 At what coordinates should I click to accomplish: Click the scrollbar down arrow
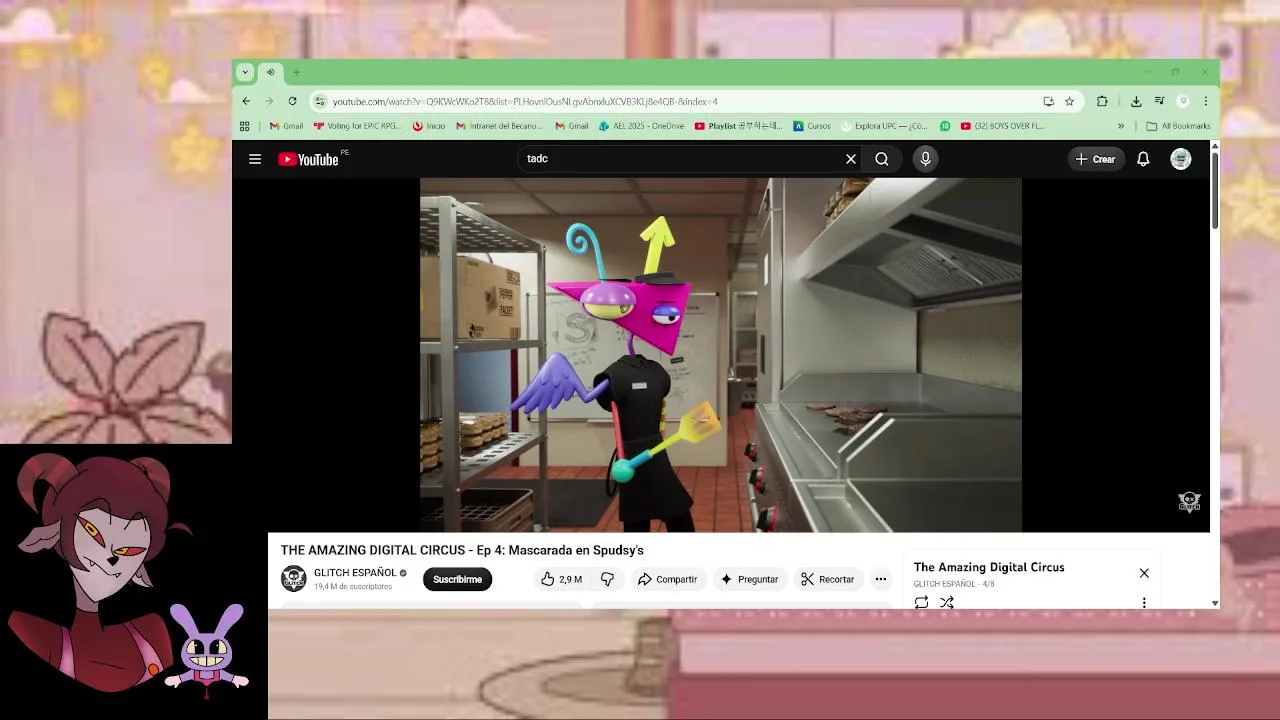point(1215,603)
